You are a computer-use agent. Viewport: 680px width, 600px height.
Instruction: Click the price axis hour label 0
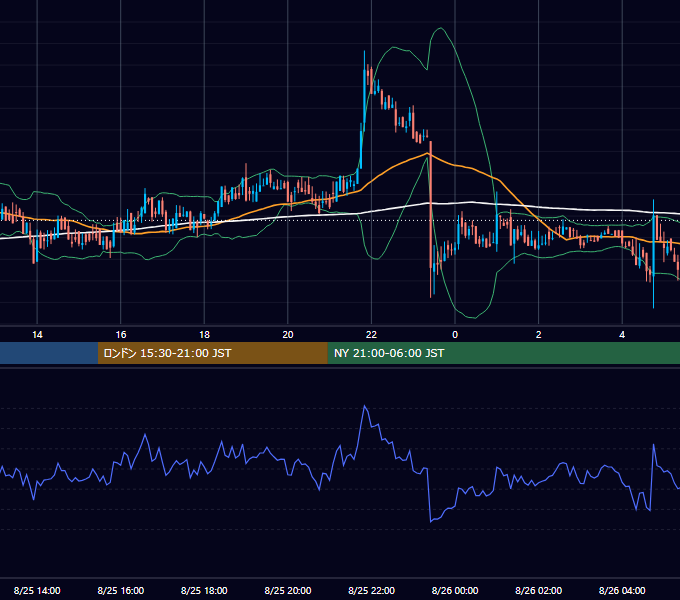pos(455,335)
